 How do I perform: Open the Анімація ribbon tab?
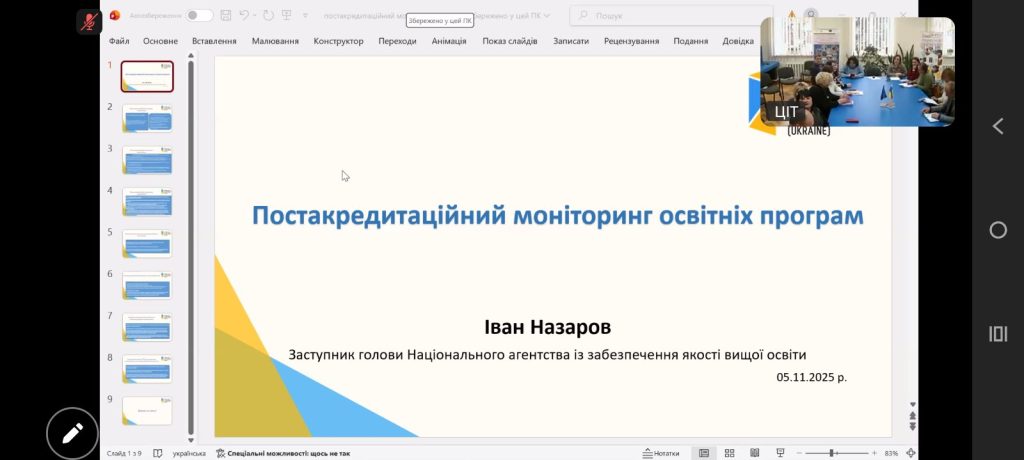[455, 41]
